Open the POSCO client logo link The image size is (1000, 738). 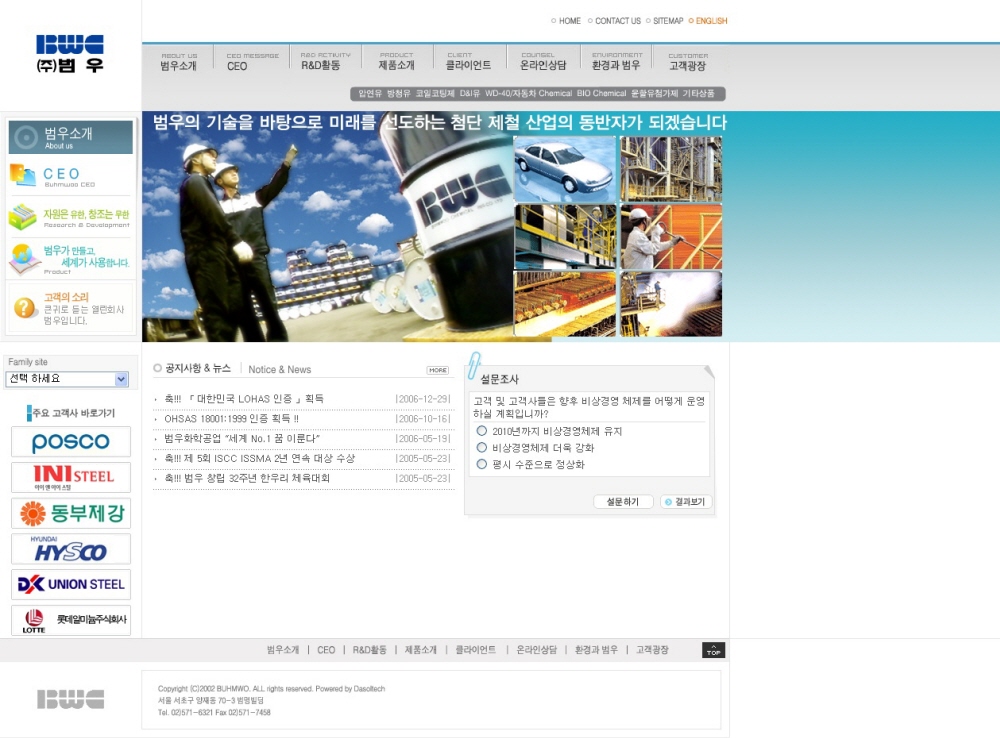coord(71,442)
